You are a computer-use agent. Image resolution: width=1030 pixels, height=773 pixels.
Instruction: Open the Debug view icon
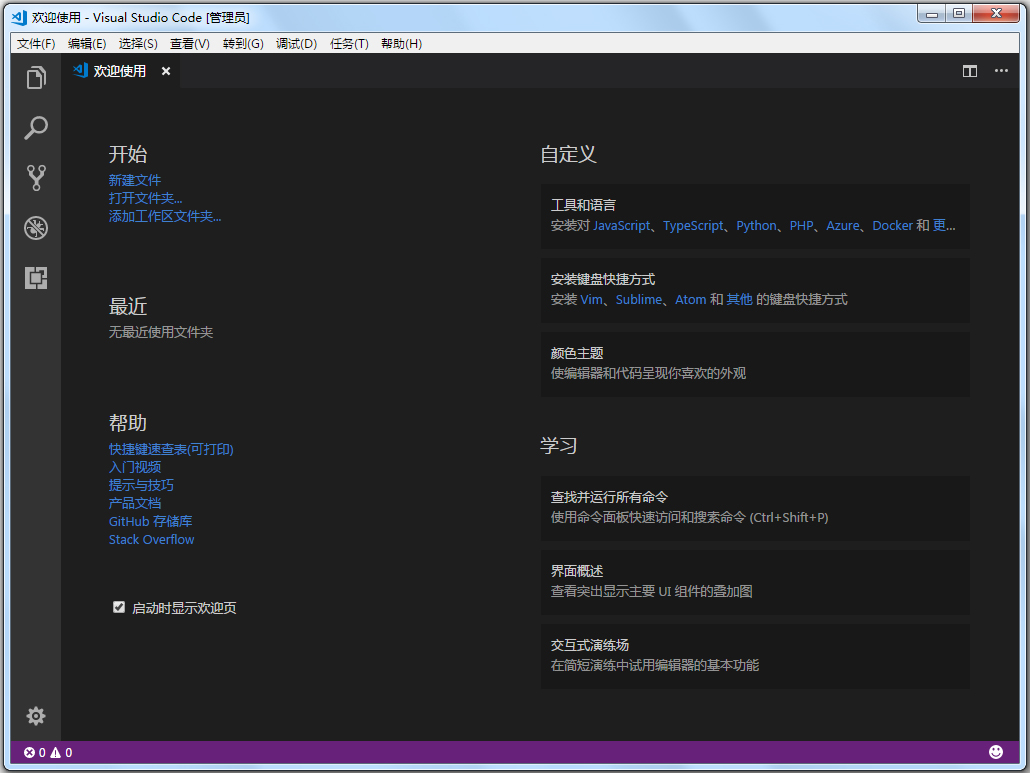click(36, 228)
